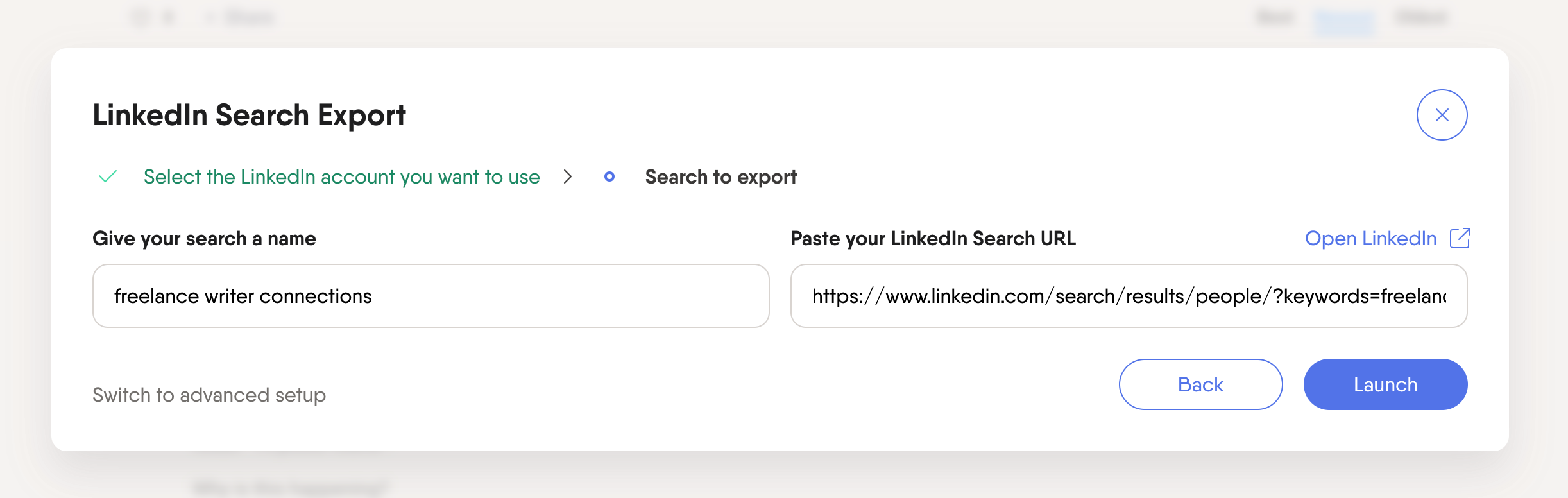Click blurred blue-highlighted tab above the dialog
1568x498 pixels.
click(x=1343, y=19)
